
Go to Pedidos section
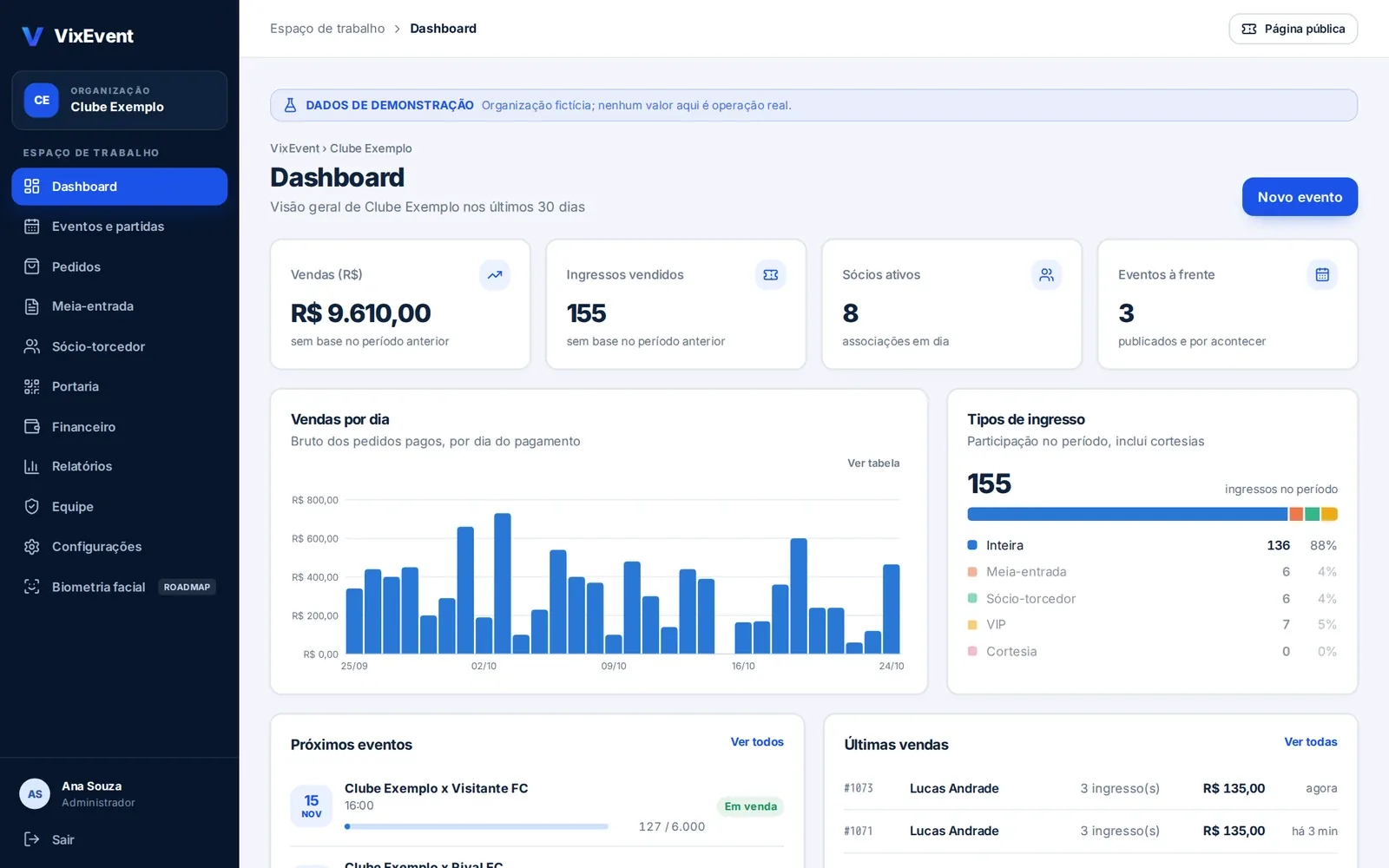120,266
